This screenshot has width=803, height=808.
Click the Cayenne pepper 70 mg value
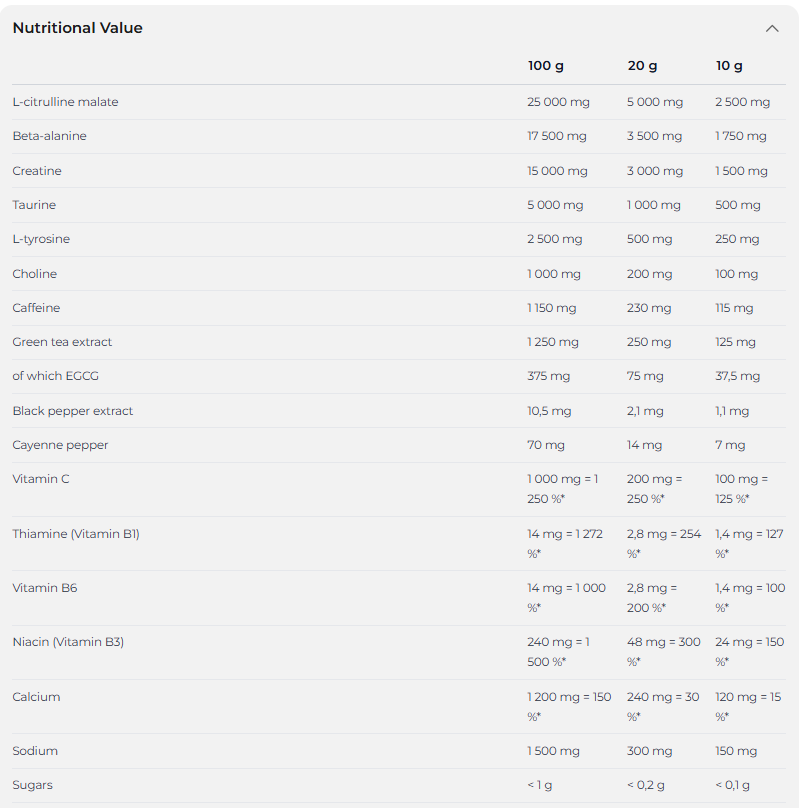click(546, 445)
